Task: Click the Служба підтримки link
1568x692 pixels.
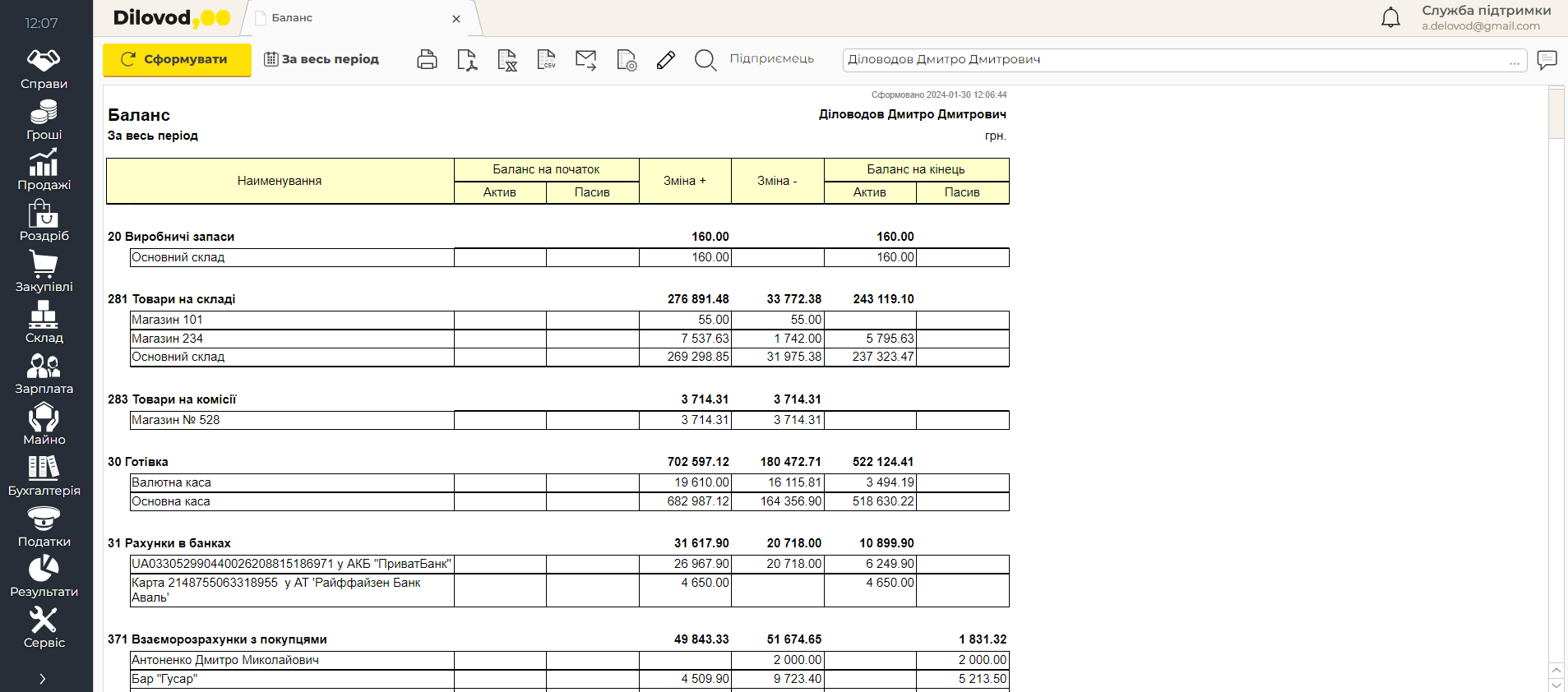Action: click(x=1486, y=11)
